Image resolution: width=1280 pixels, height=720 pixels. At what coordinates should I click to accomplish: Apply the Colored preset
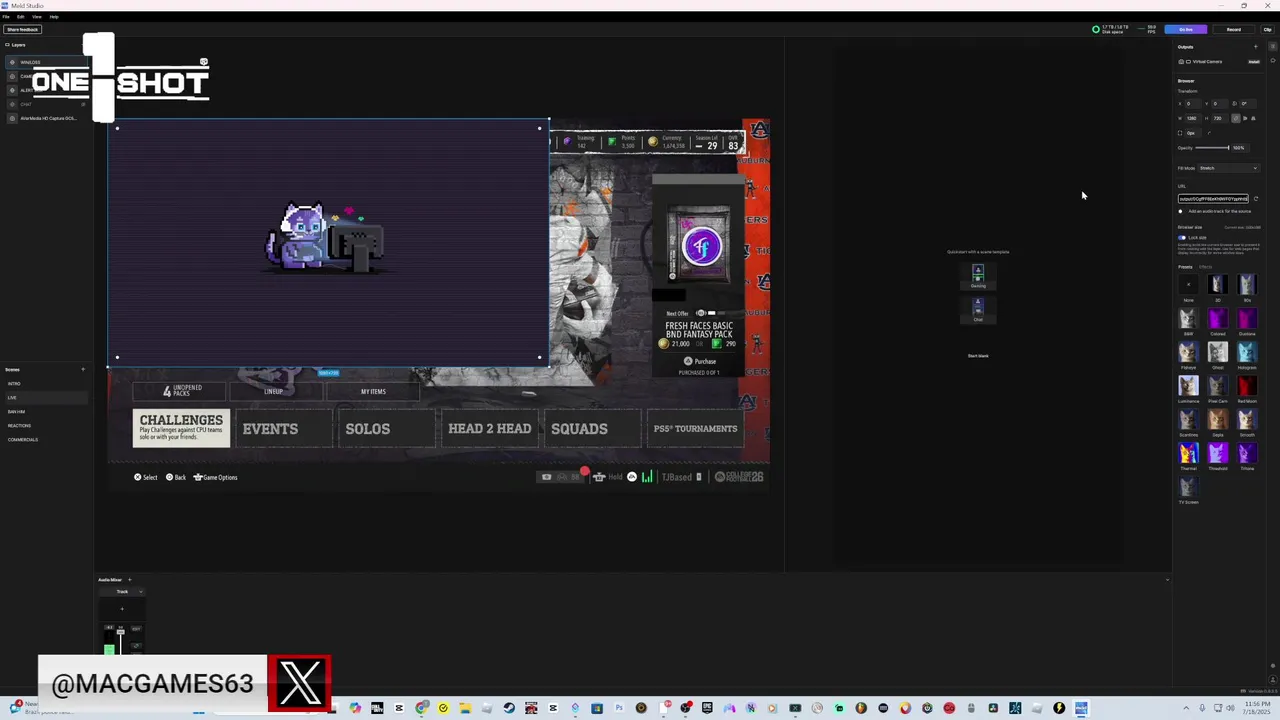point(1217,319)
